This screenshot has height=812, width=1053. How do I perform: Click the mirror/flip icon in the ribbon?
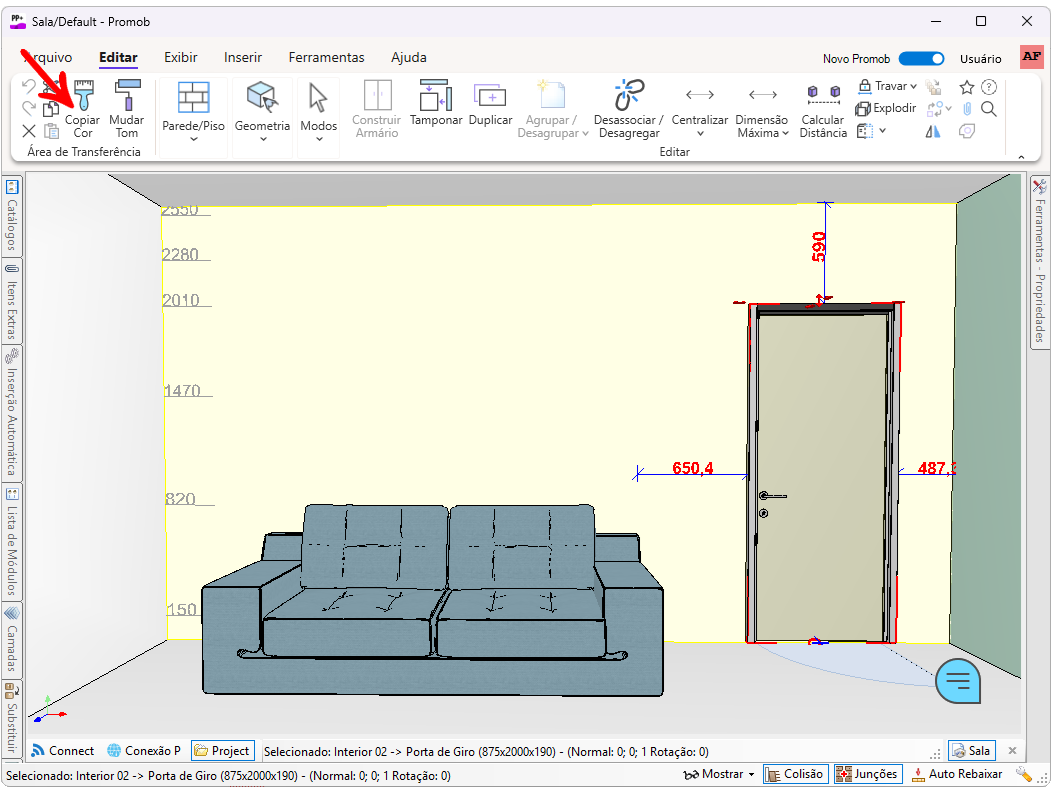click(x=931, y=130)
